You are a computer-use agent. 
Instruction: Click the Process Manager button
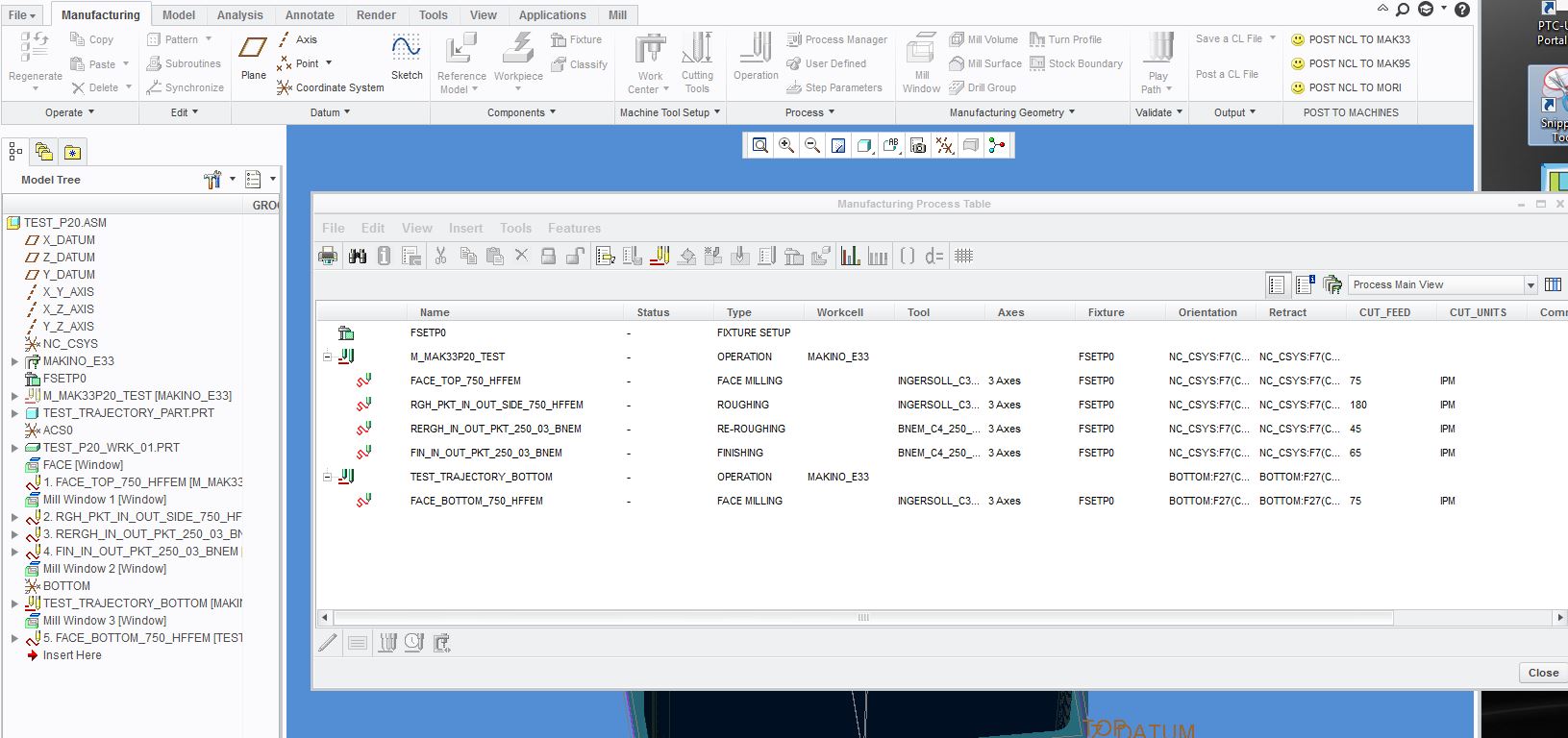pyautogui.click(x=836, y=39)
